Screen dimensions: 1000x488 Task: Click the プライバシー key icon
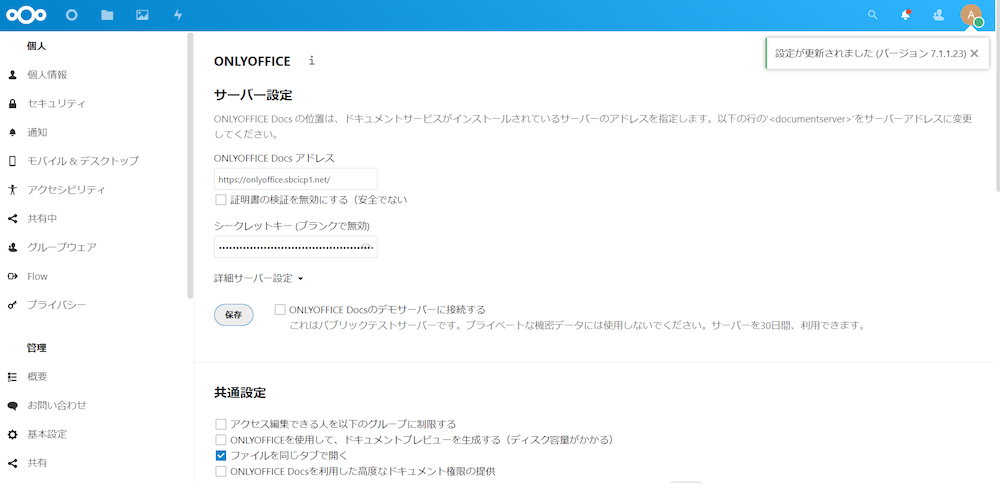coord(12,305)
